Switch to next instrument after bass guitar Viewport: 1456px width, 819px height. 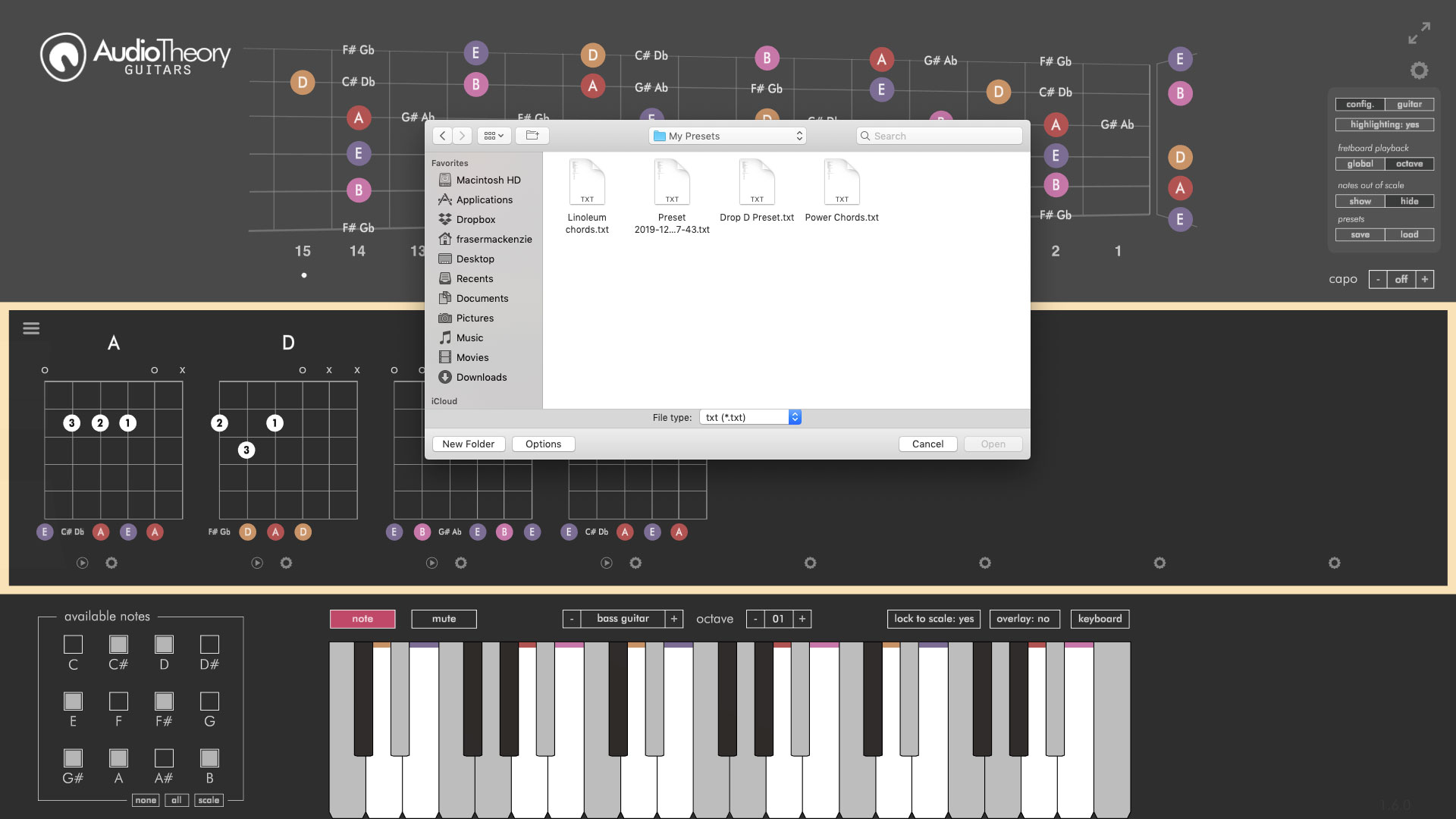[674, 619]
